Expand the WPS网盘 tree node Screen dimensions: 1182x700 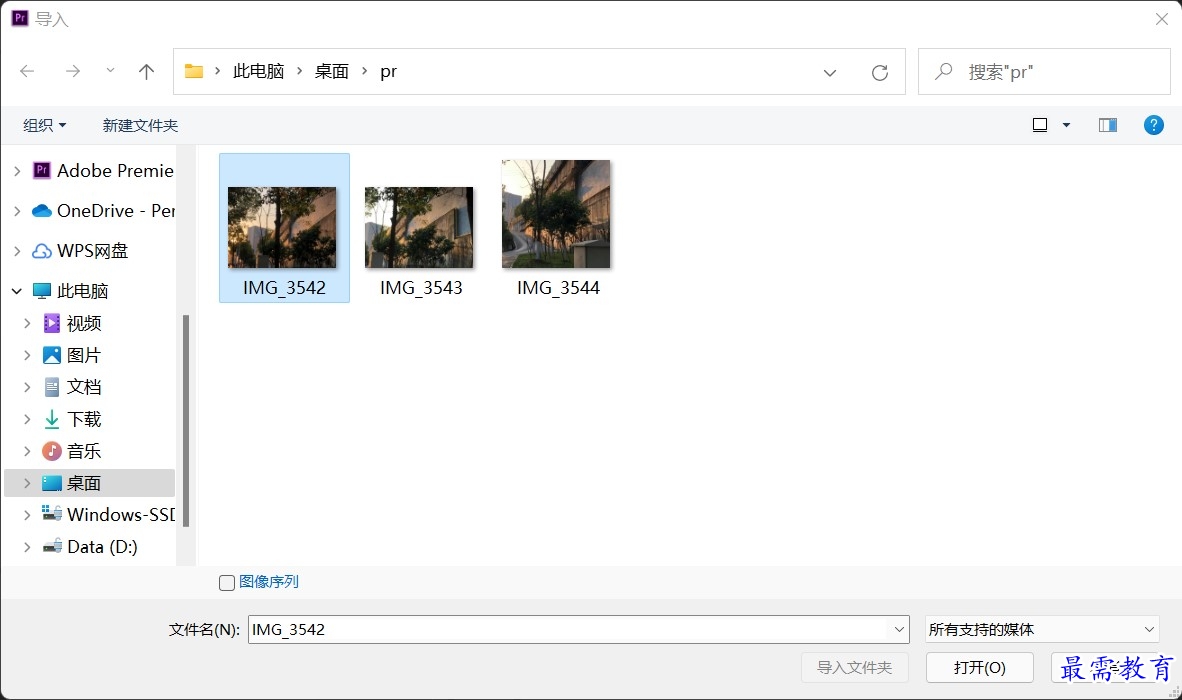tap(17, 251)
